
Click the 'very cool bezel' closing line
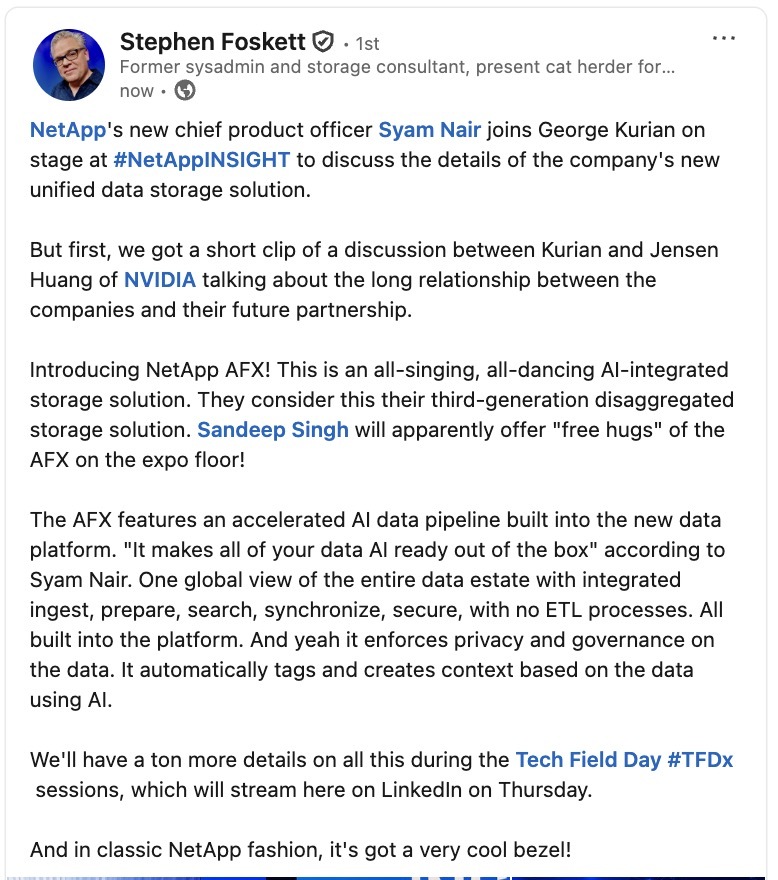301,850
